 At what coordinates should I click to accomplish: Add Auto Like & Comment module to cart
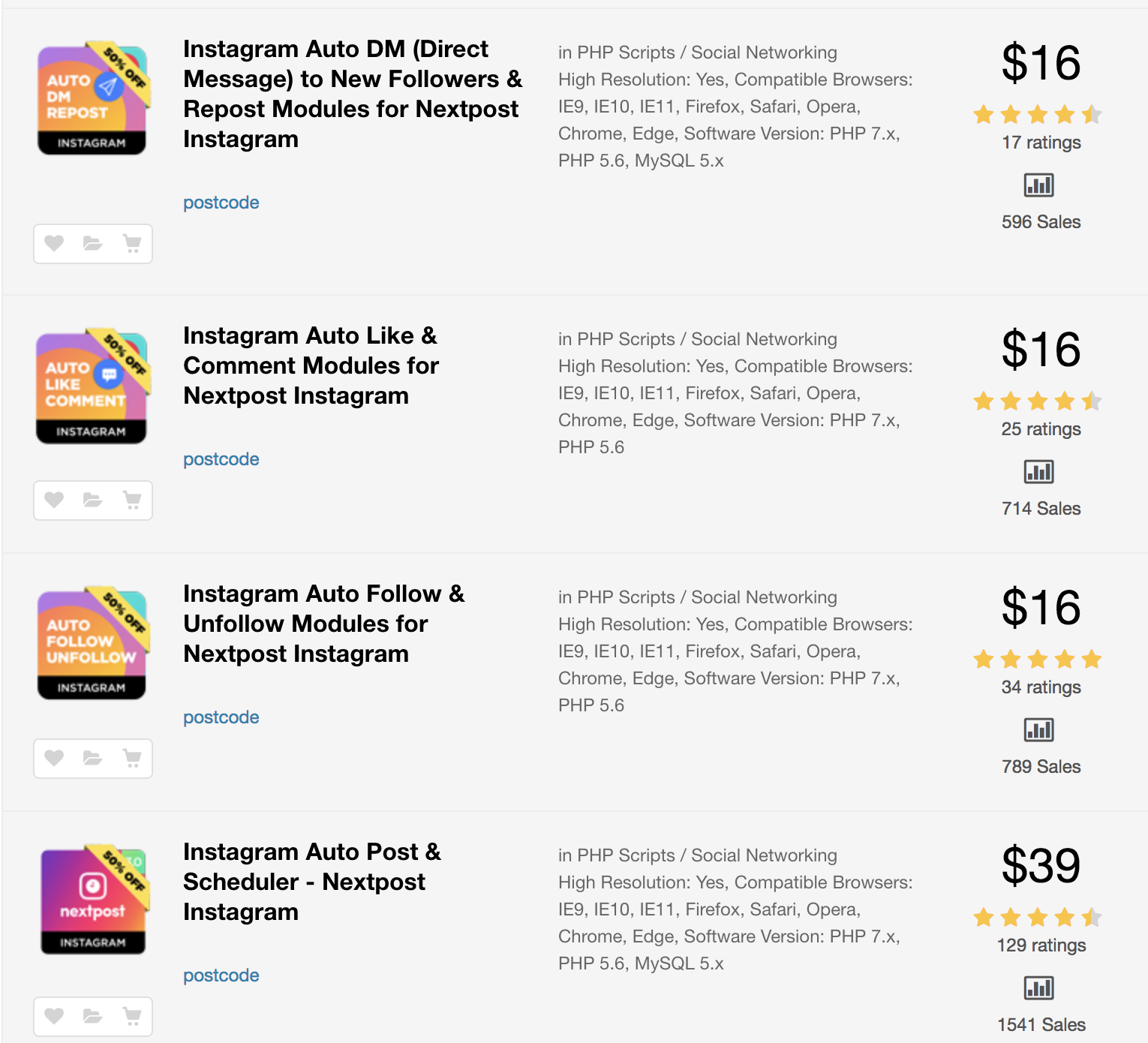pos(132,500)
